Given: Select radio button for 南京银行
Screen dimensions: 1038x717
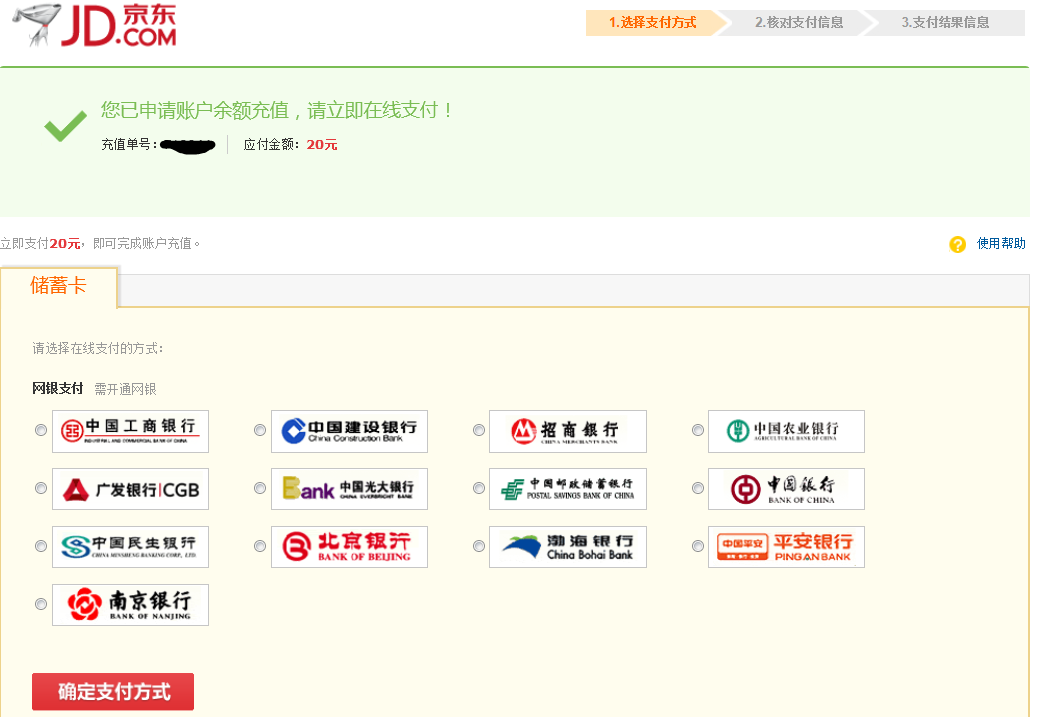Looking at the screenshot, I should click(x=41, y=604).
